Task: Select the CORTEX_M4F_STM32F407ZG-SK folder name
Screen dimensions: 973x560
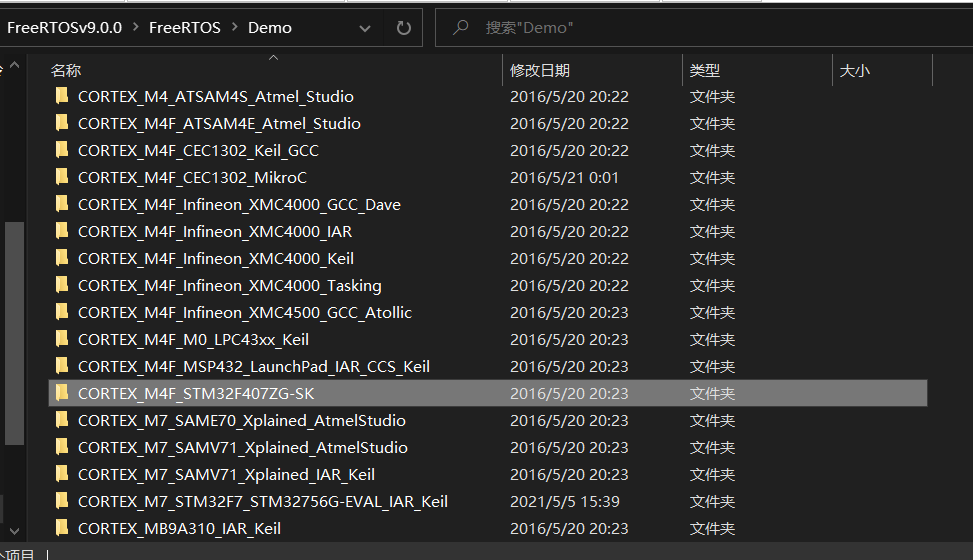Action: 196,394
